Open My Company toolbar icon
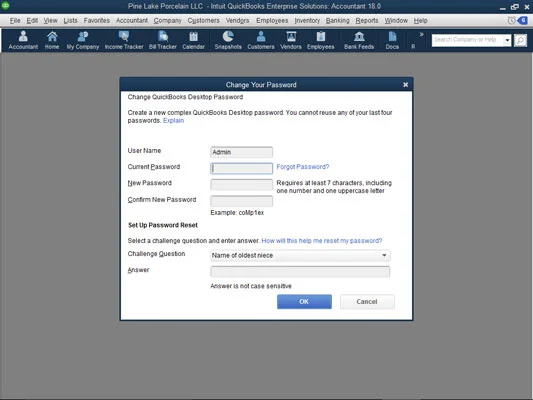 click(x=83, y=40)
